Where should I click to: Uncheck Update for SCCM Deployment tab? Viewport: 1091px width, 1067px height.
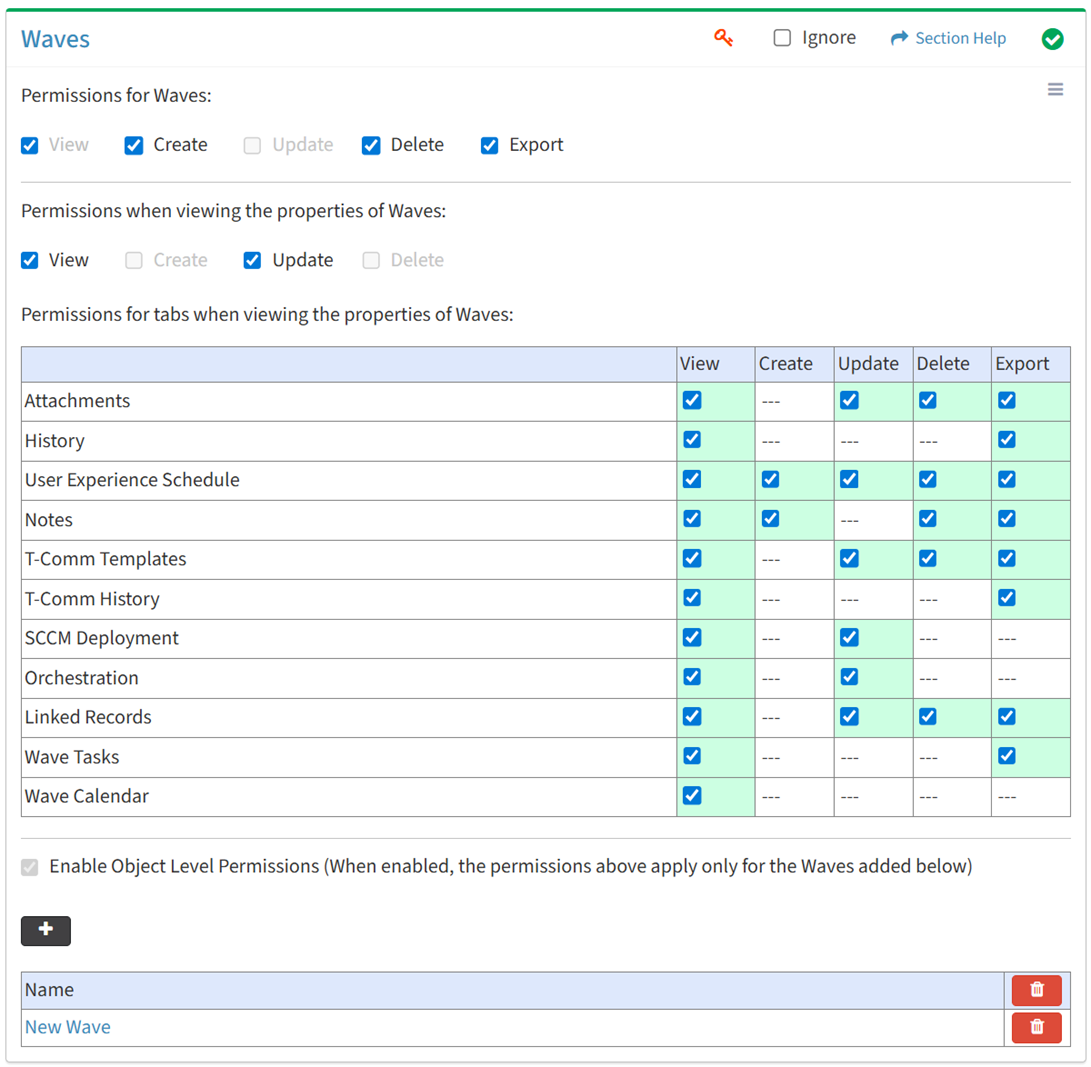pyautogui.click(x=849, y=638)
